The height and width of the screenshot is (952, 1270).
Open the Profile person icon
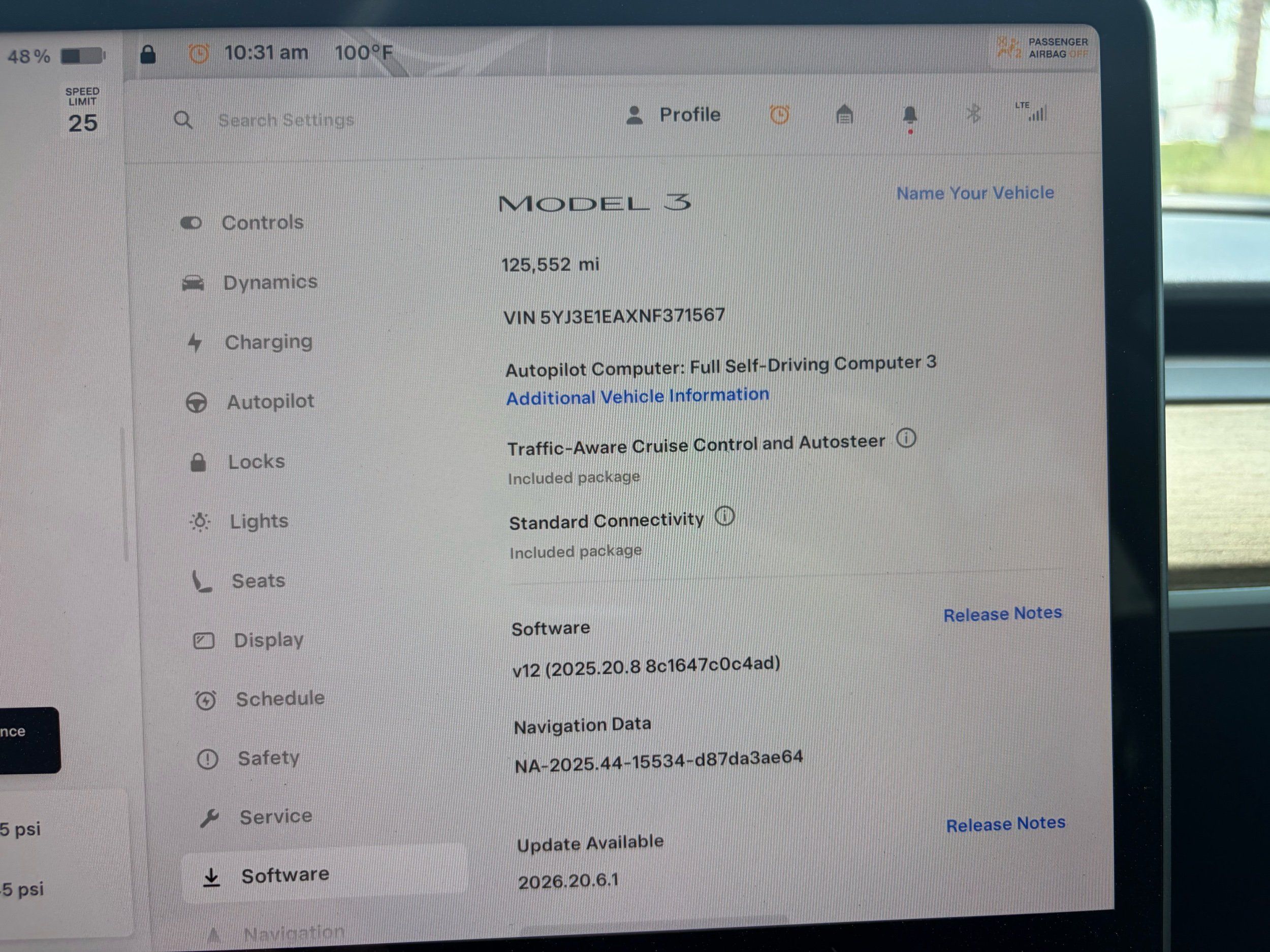pos(634,115)
